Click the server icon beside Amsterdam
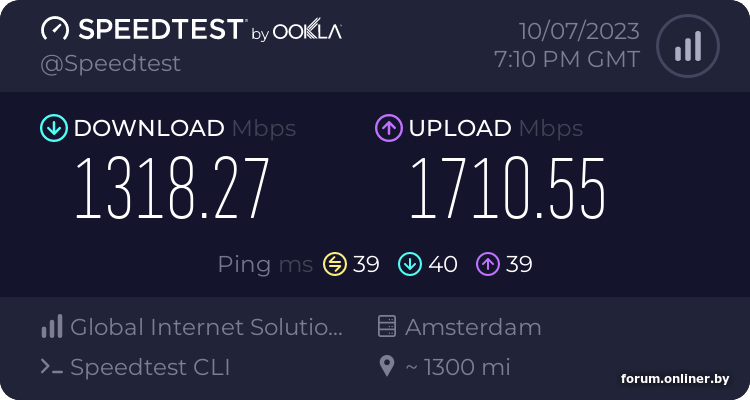Viewport: 750px width, 400px height. [x=387, y=326]
